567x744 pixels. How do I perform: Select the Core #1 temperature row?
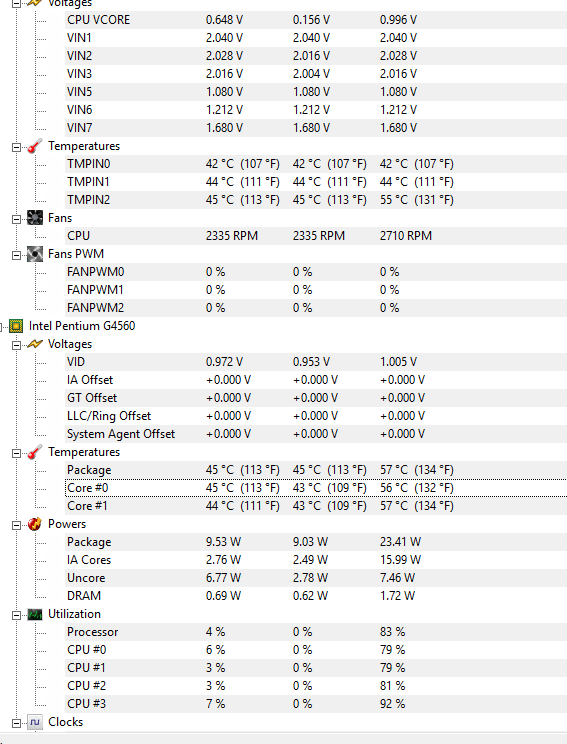click(x=316, y=506)
